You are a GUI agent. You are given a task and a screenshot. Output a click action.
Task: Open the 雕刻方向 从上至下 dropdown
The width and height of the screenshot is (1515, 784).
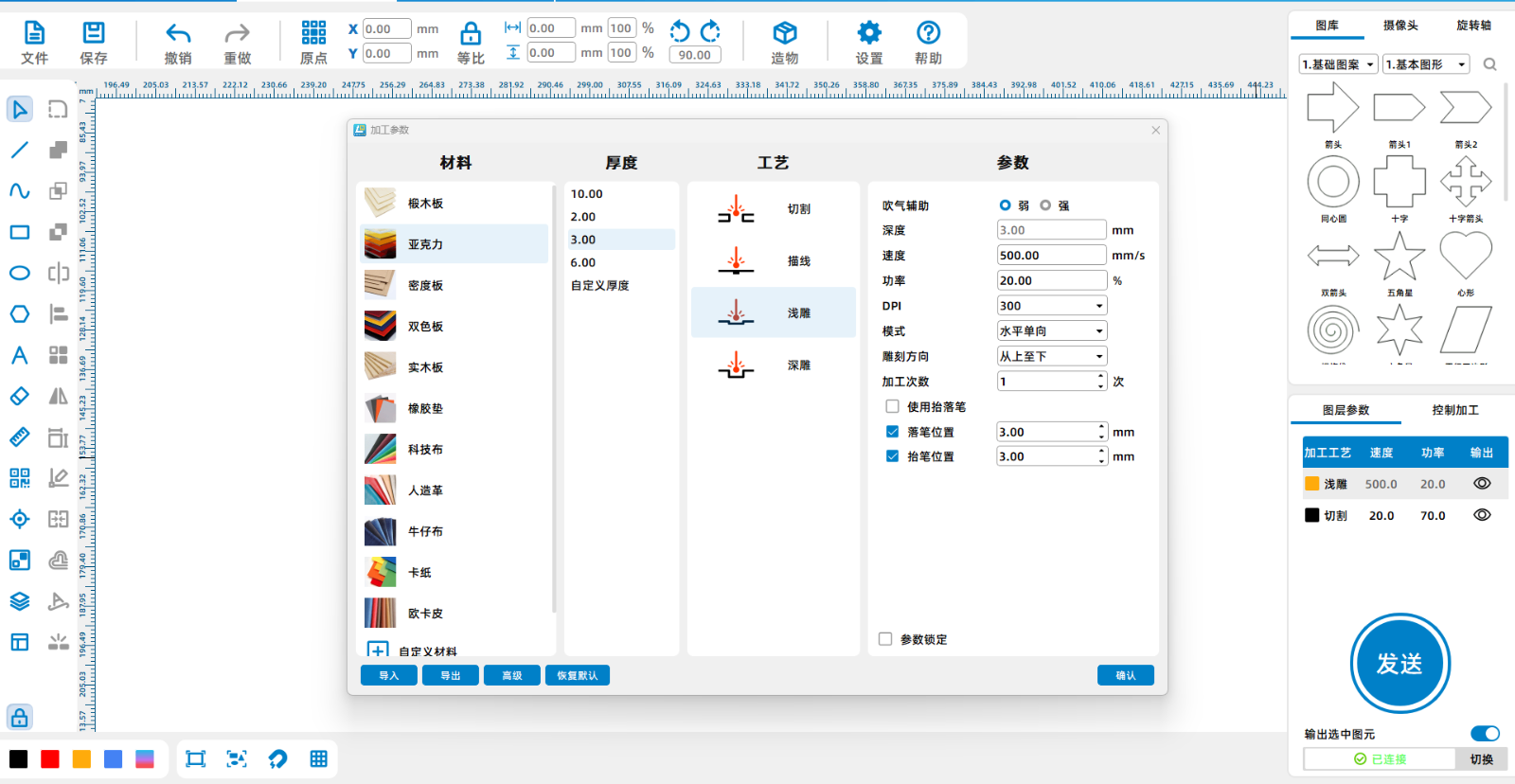(x=1051, y=356)
